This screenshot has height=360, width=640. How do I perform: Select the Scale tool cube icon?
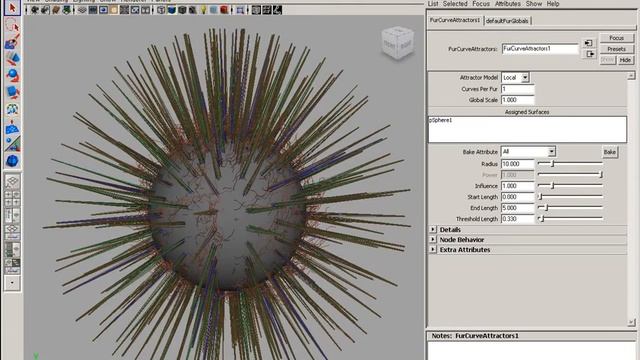pyautogui.click(x=12, y=92)
